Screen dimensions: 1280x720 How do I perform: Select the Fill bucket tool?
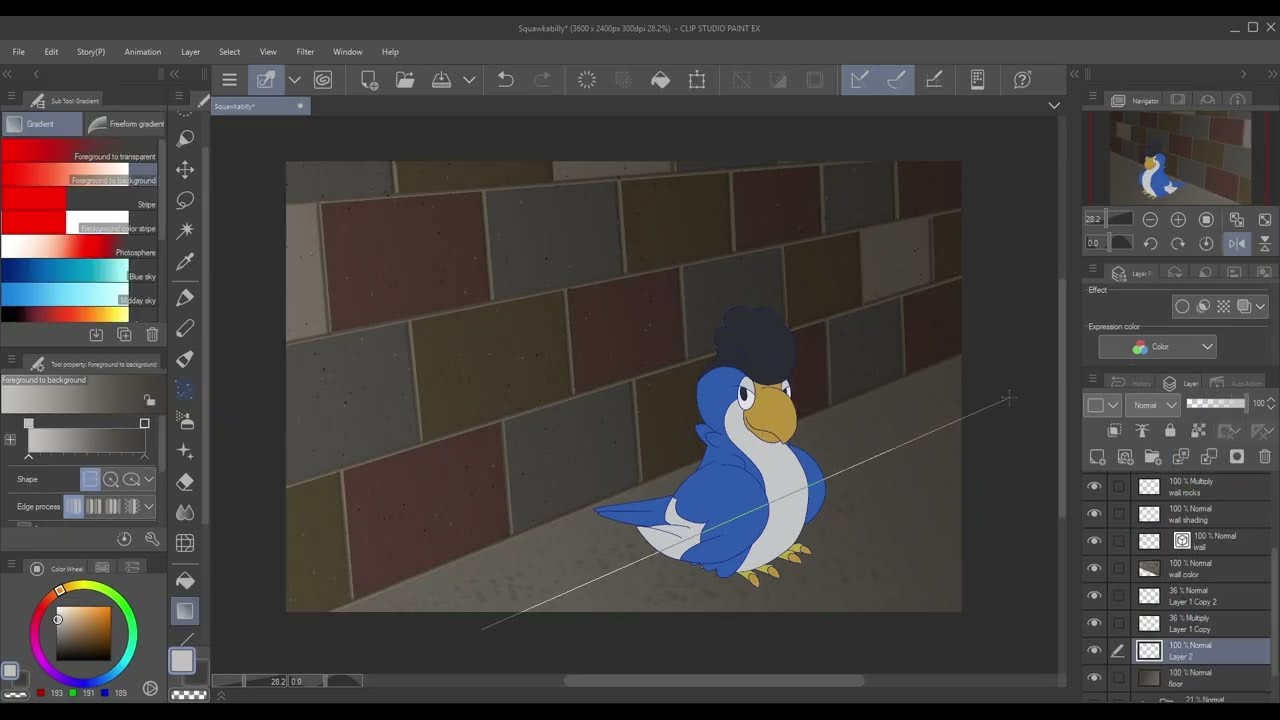click(185, 580)
